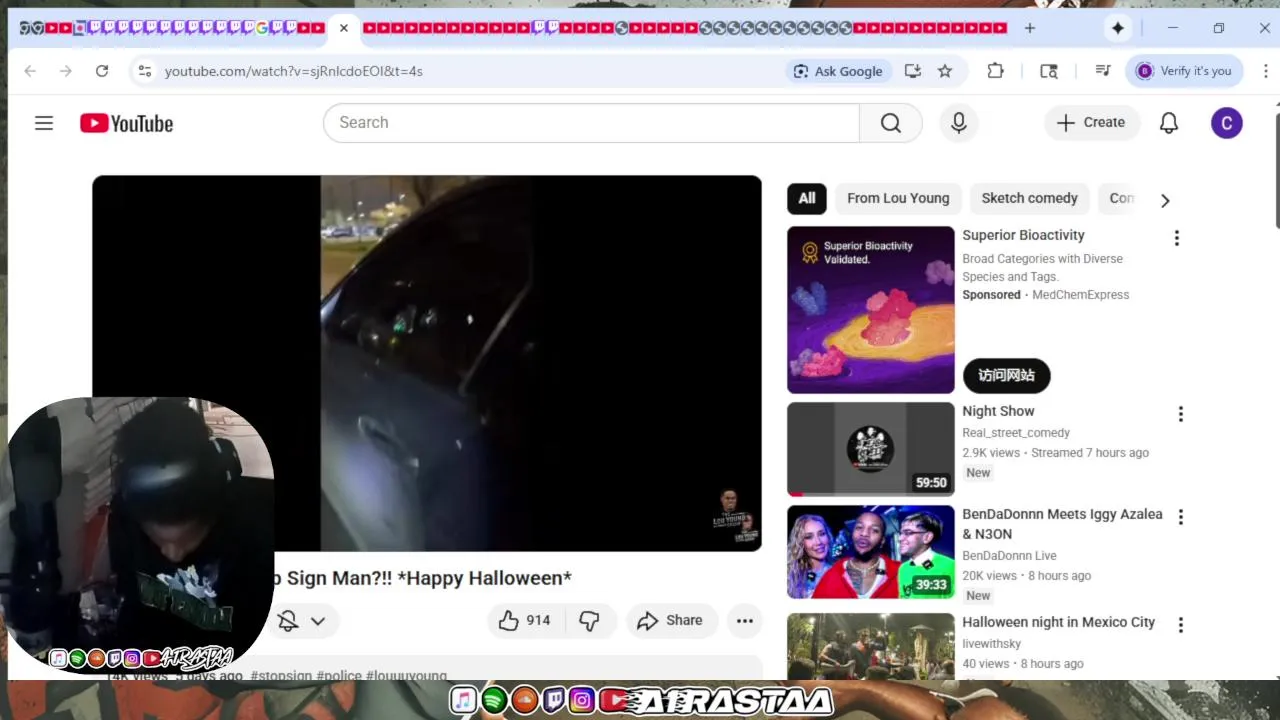Click the search magnifier button
1280x720 pixels.
click(x=890, y=123)
